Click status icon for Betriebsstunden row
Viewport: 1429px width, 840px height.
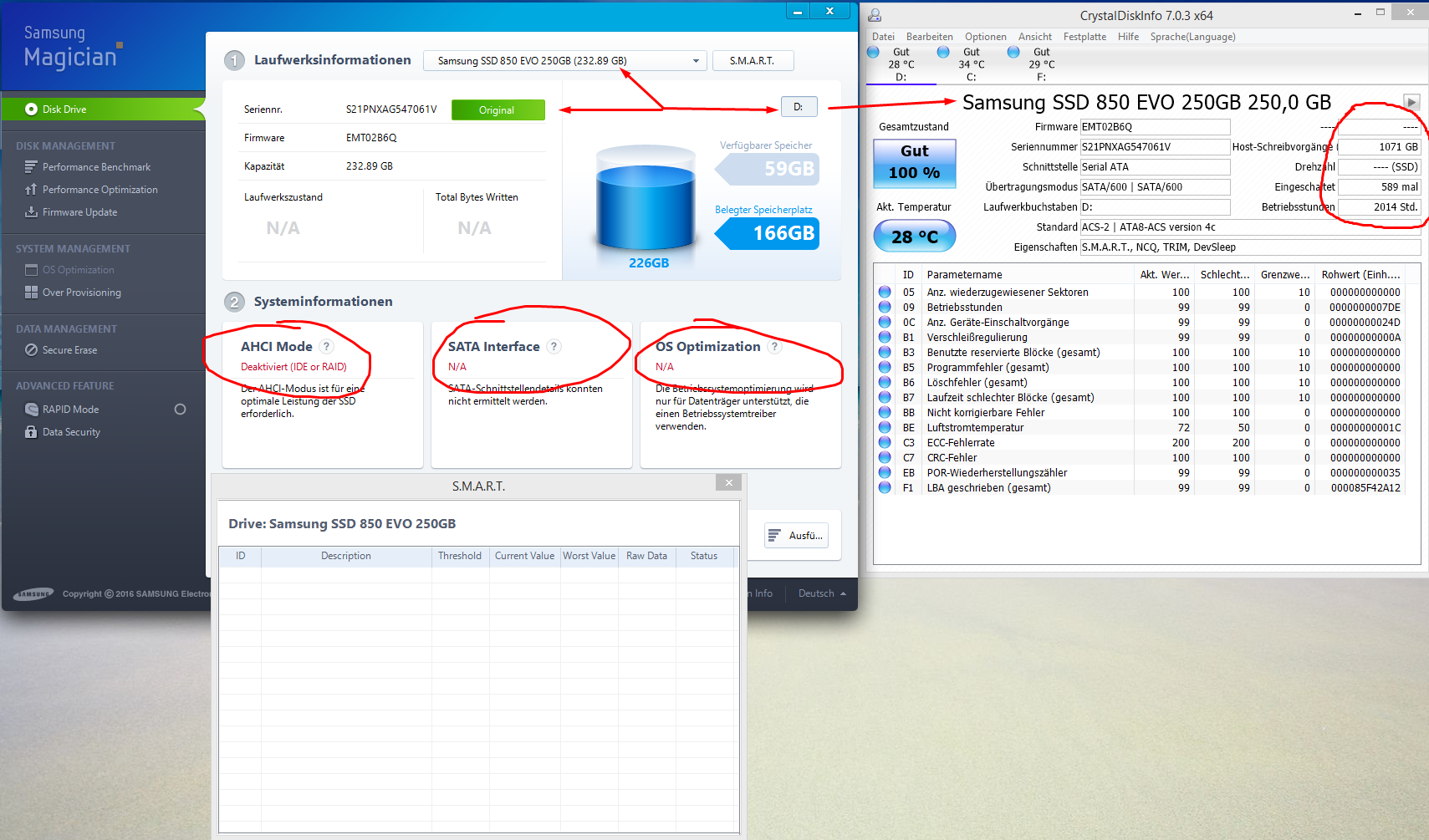click(885, 308)
